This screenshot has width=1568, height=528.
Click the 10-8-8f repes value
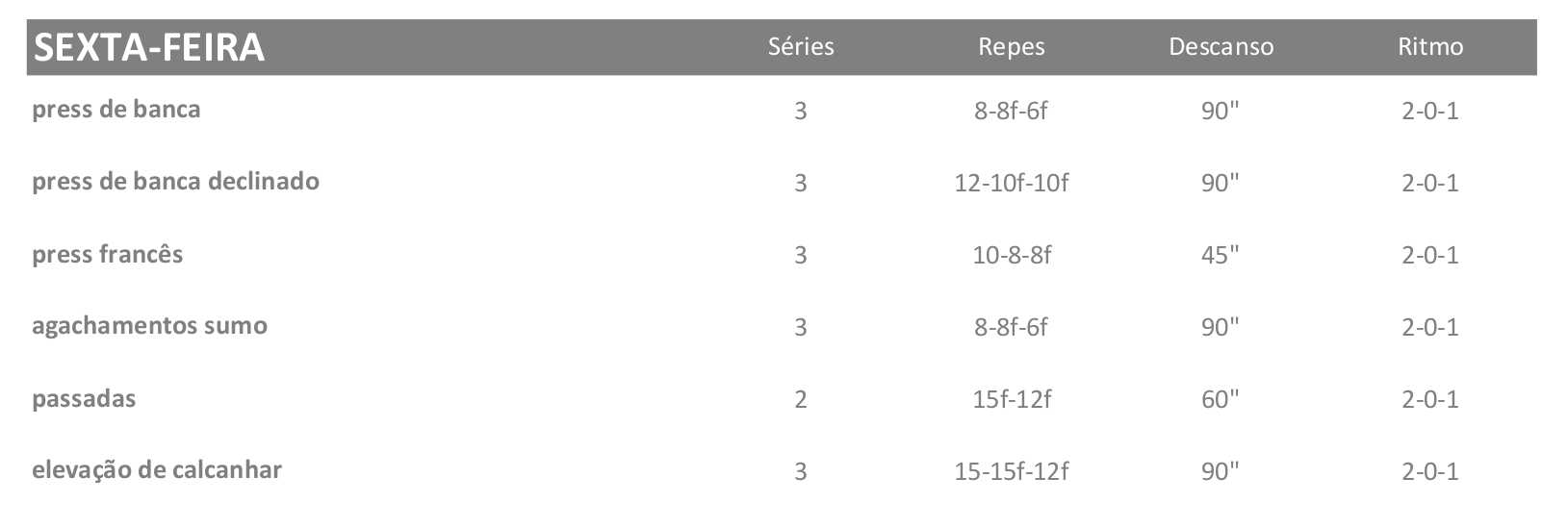pos(1011,255)
